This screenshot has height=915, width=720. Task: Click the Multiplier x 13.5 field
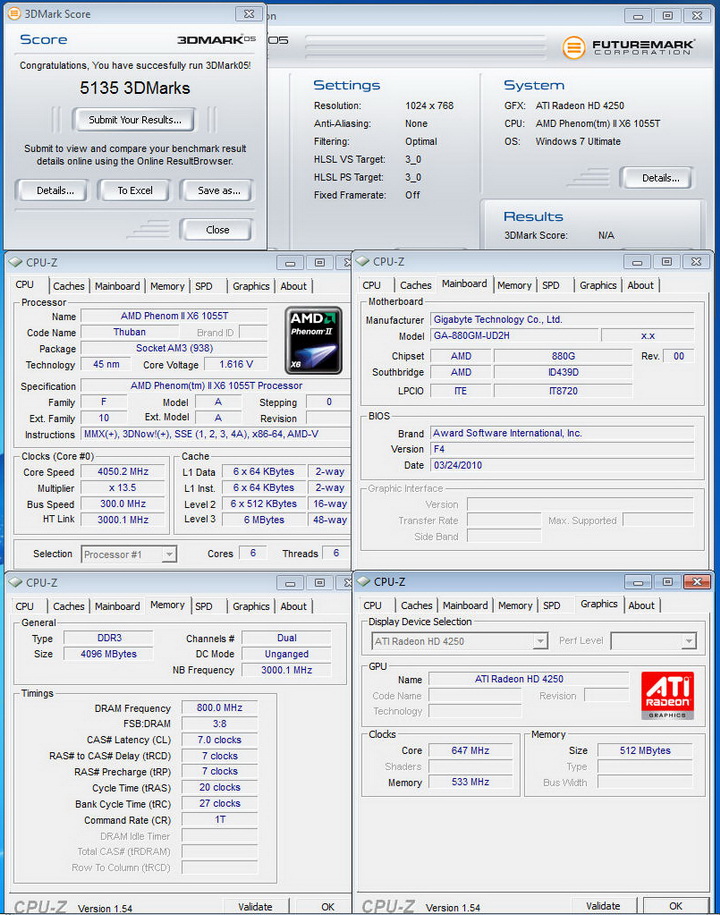coord(123,488)
